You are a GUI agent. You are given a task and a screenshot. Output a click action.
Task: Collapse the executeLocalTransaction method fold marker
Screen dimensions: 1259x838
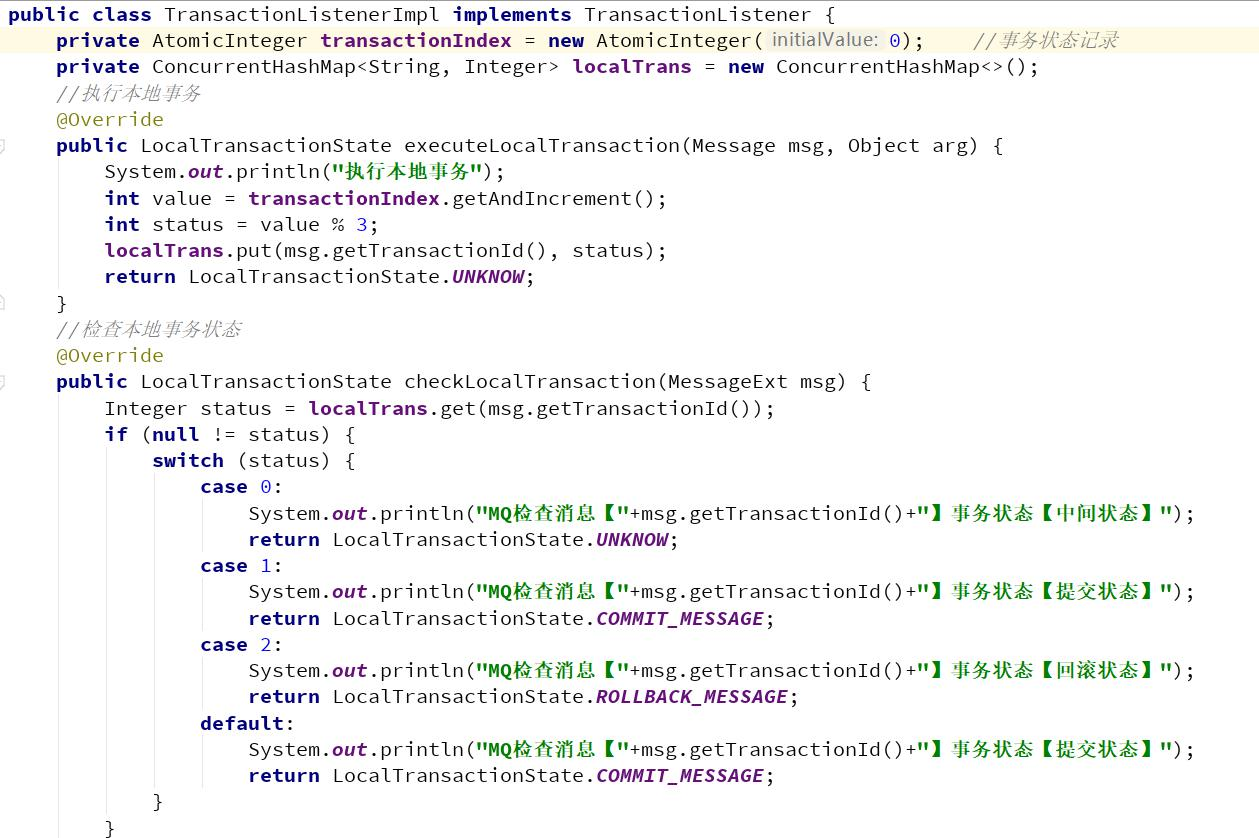click(x=2, y=146)
